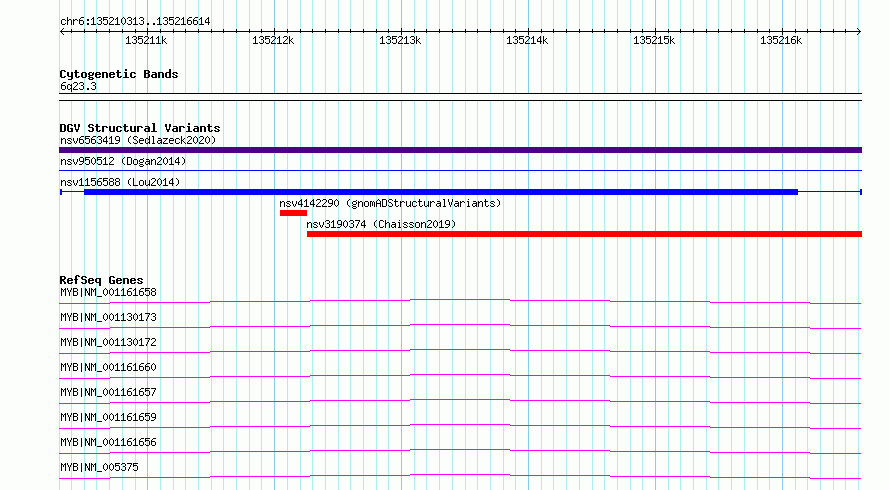Click the chr6:135210313..135216614 coordinate label

pyautogui.click(x=135, y=21)
